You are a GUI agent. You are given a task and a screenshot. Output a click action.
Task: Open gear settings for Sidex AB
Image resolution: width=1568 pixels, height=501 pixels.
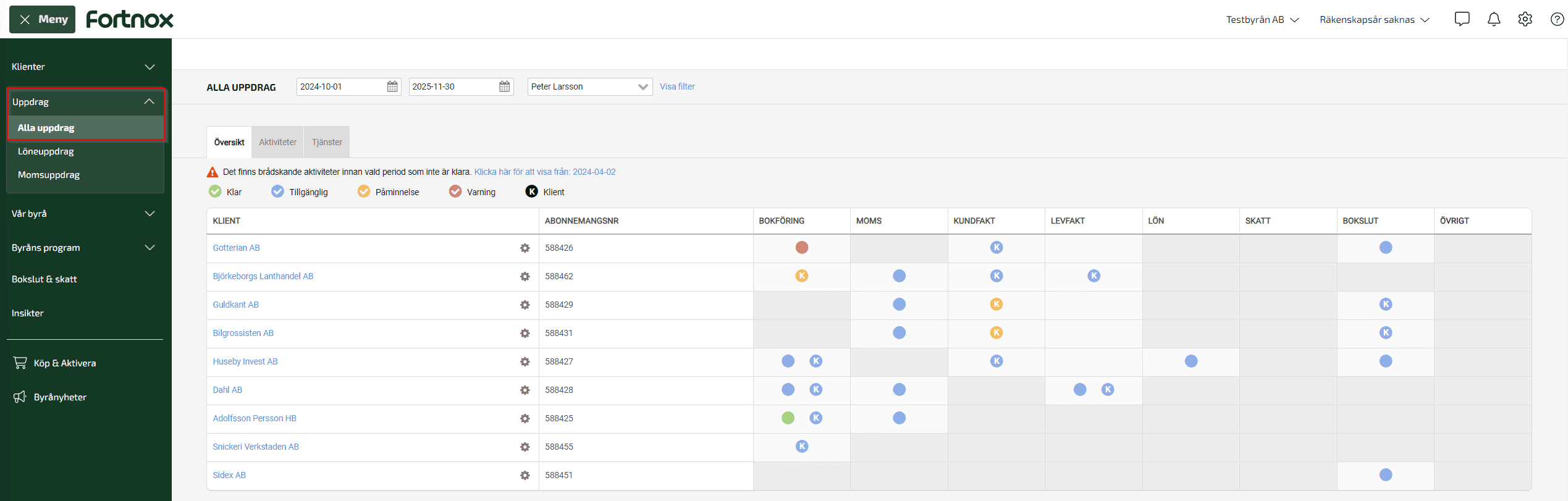(x=525, y=475)
